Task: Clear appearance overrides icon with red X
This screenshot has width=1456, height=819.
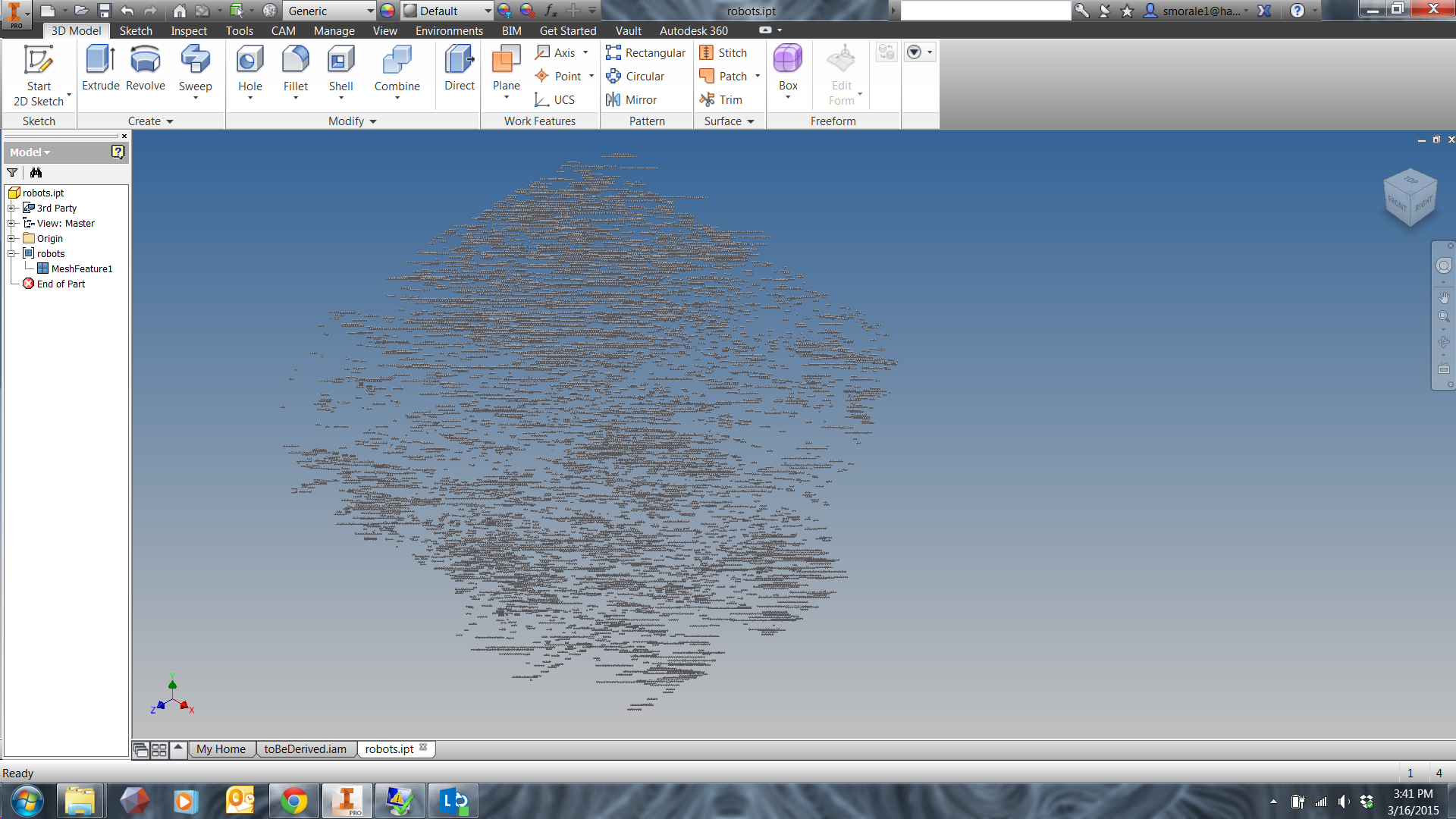Action: coord(527,11)
